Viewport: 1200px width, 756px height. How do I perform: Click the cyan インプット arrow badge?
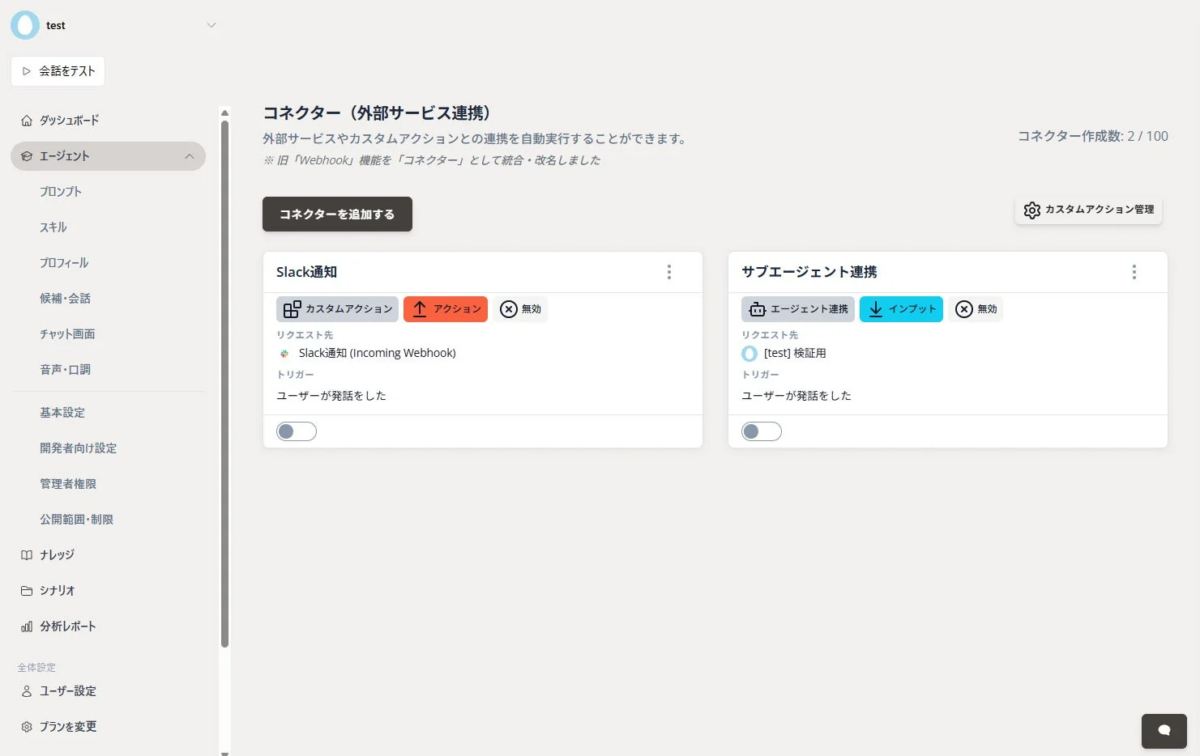[901, 309]
